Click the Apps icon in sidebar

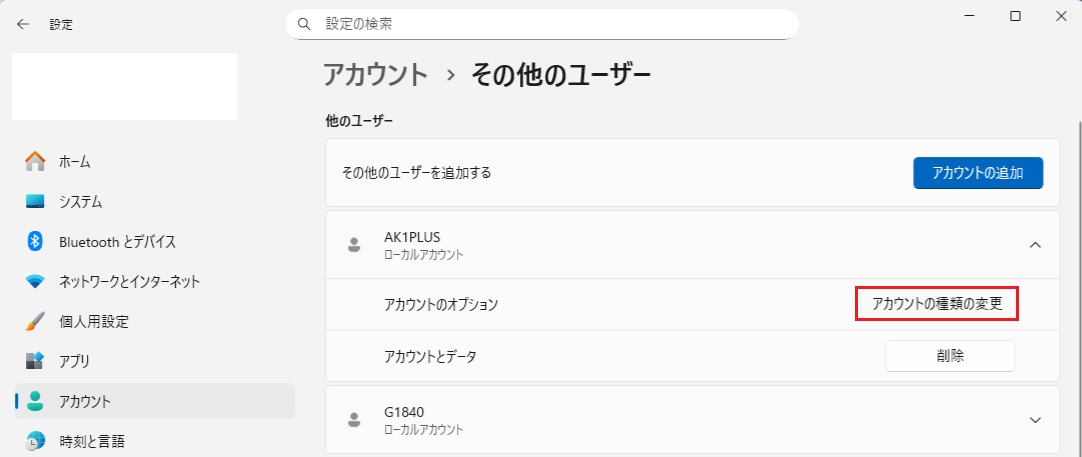35,361
